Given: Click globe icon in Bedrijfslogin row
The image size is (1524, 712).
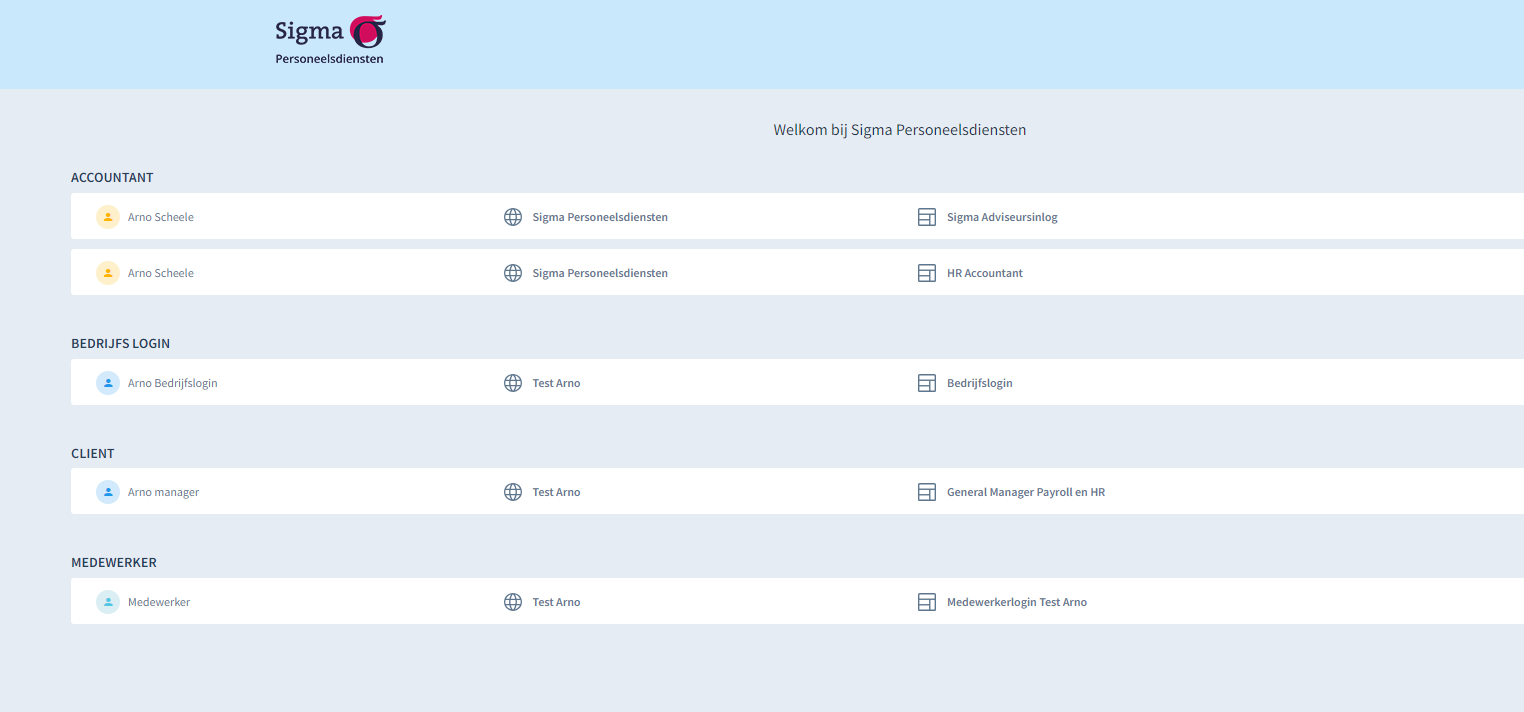Looking at the screenshot, I should [x=513, y=383].
